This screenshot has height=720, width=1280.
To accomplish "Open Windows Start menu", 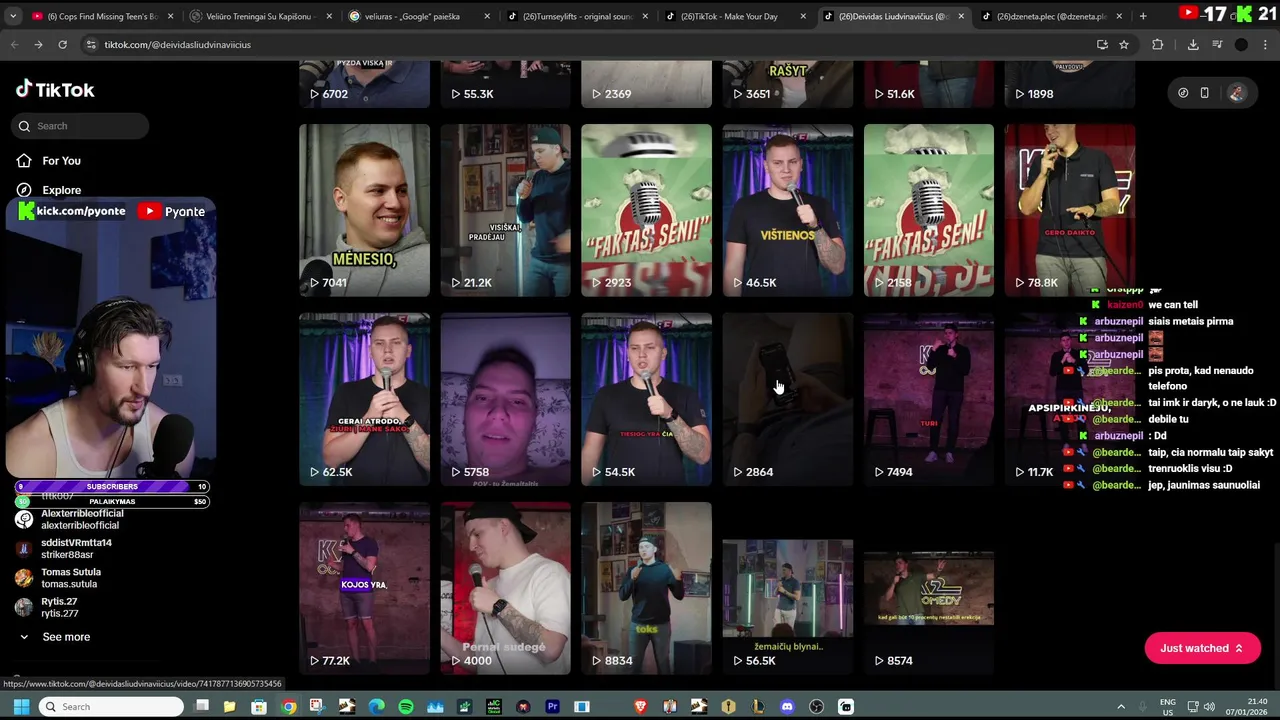I will [20, 707].
